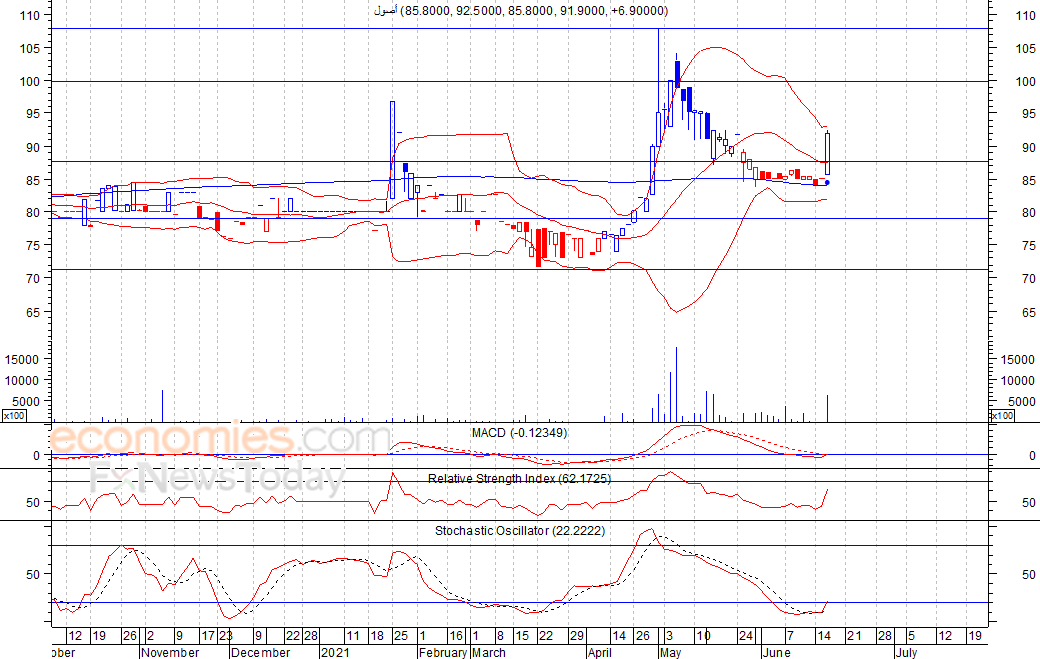This screenshot has height=659, width=1040.
Task: Click the July month label on time axis
Action: [907, 652]
